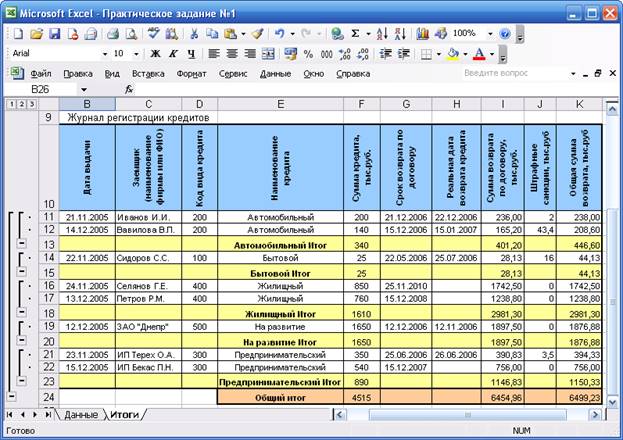Toggle Underline formatting (Ч)
This screenshot has width=623, height=440.
[191, 54]
